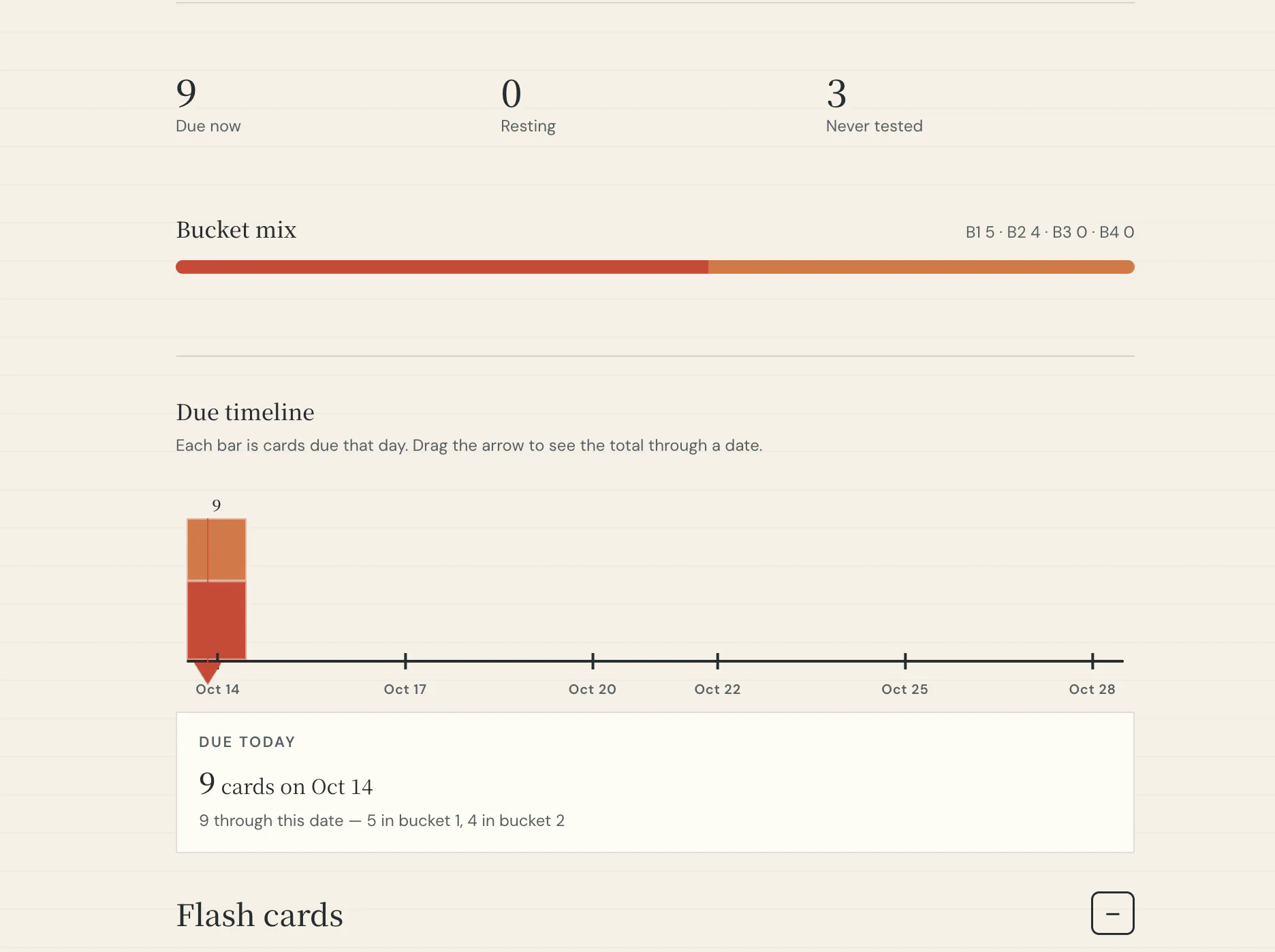Image resolution: width=1275 pixels, height=952 pixels.
Task: Click the orange bucket 2 bar segment
Action: point(217,550)
